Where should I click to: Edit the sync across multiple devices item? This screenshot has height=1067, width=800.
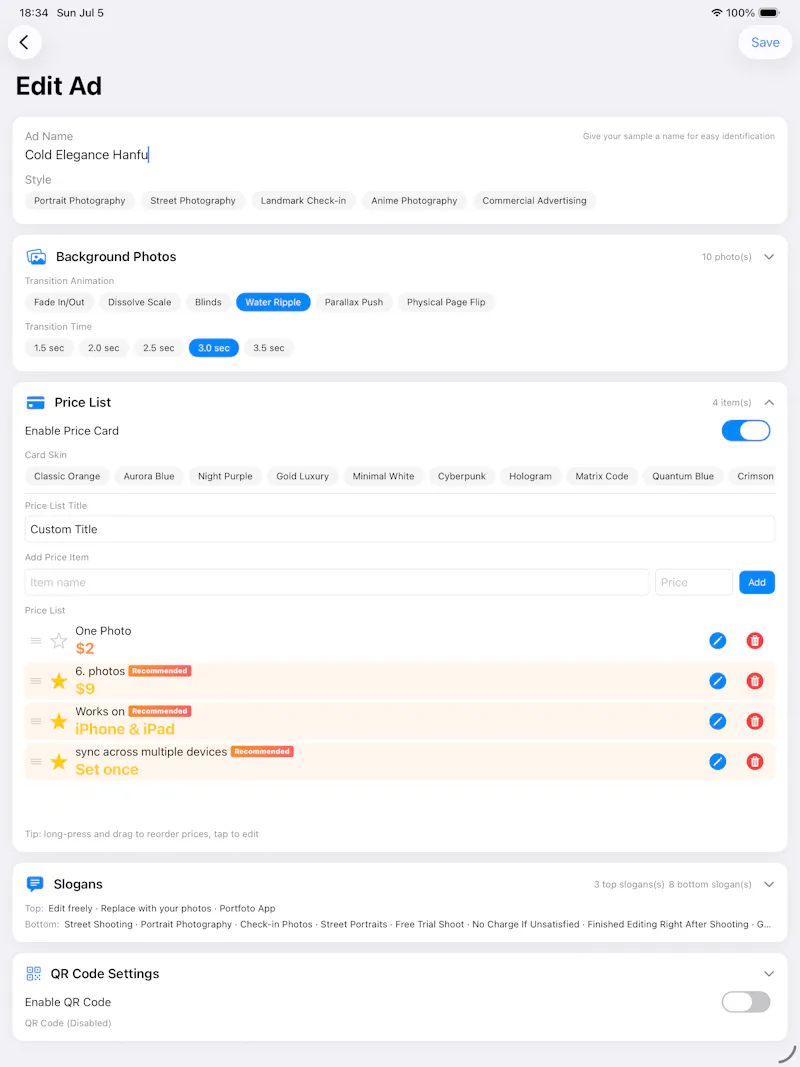[x=718, y=761]
